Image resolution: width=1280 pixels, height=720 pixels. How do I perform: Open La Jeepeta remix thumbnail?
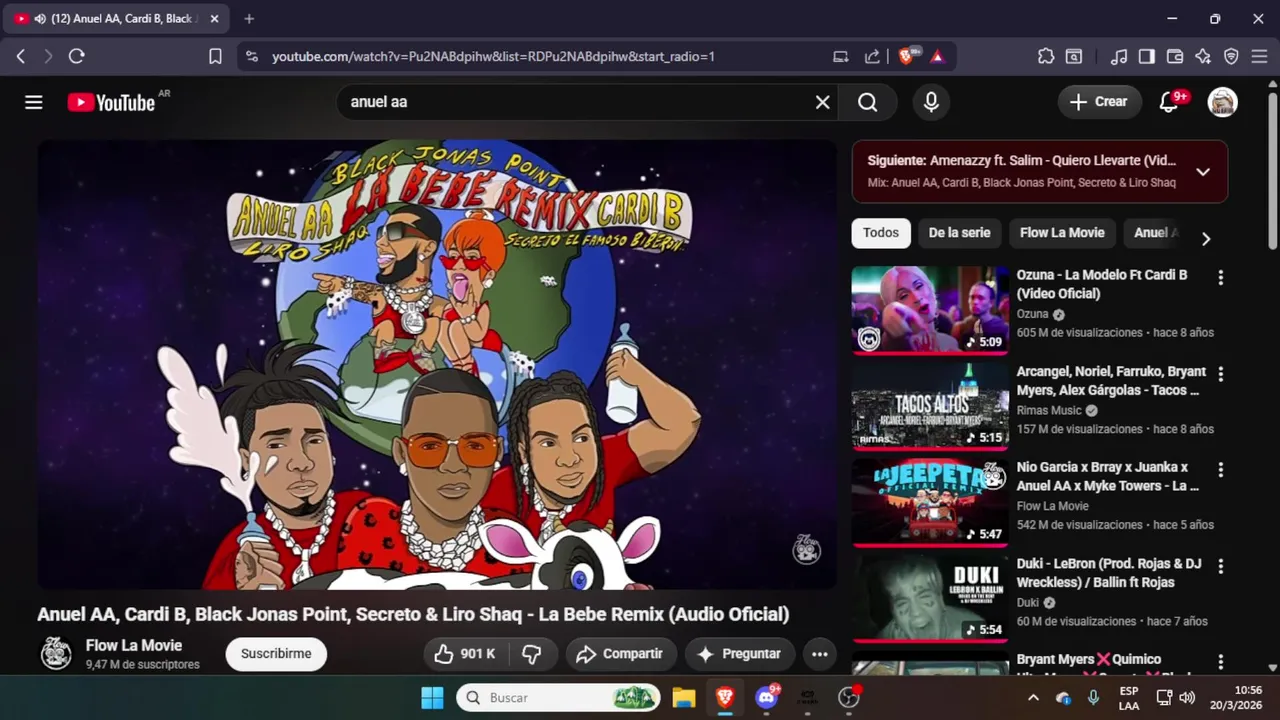pos(930,501)
